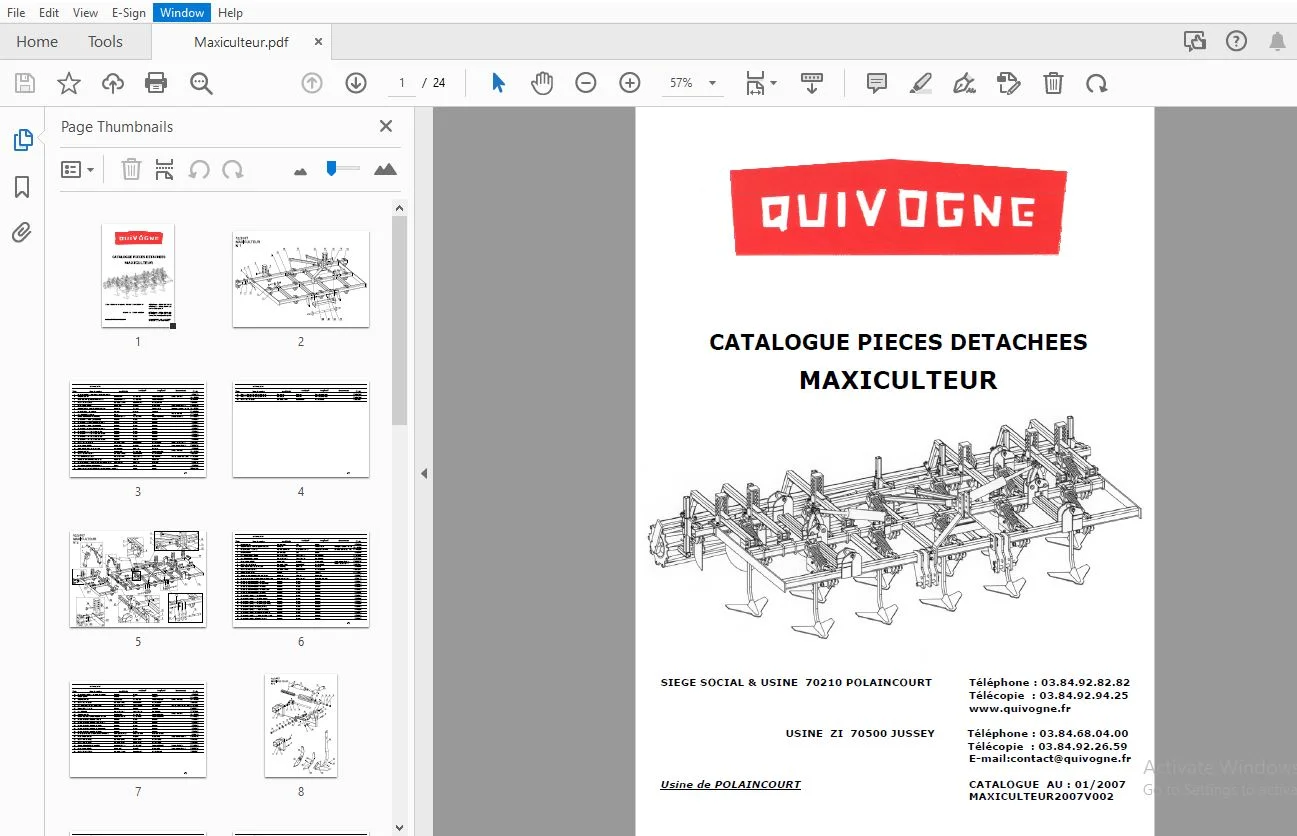Screen dimensions: 1297x836
Task: Select the page 2 thumbnail
Action: pyautogui.click(x=301, y=279)
